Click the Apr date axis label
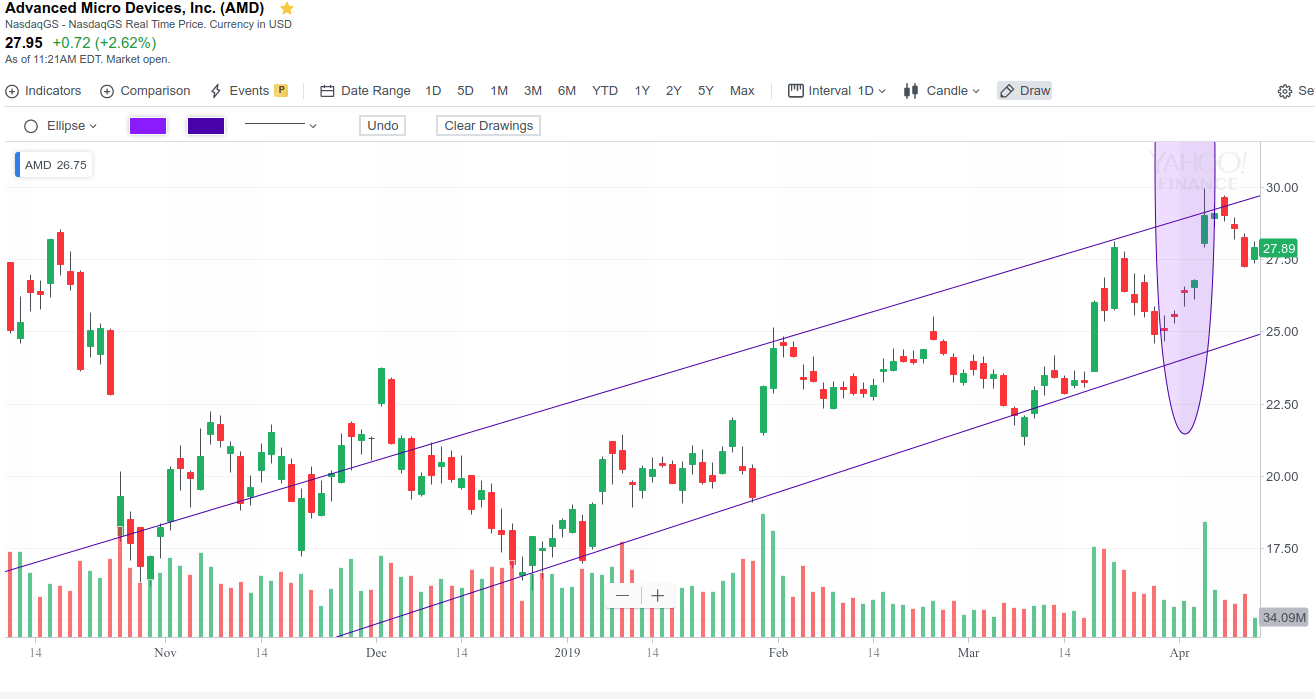 point(1180,653)
